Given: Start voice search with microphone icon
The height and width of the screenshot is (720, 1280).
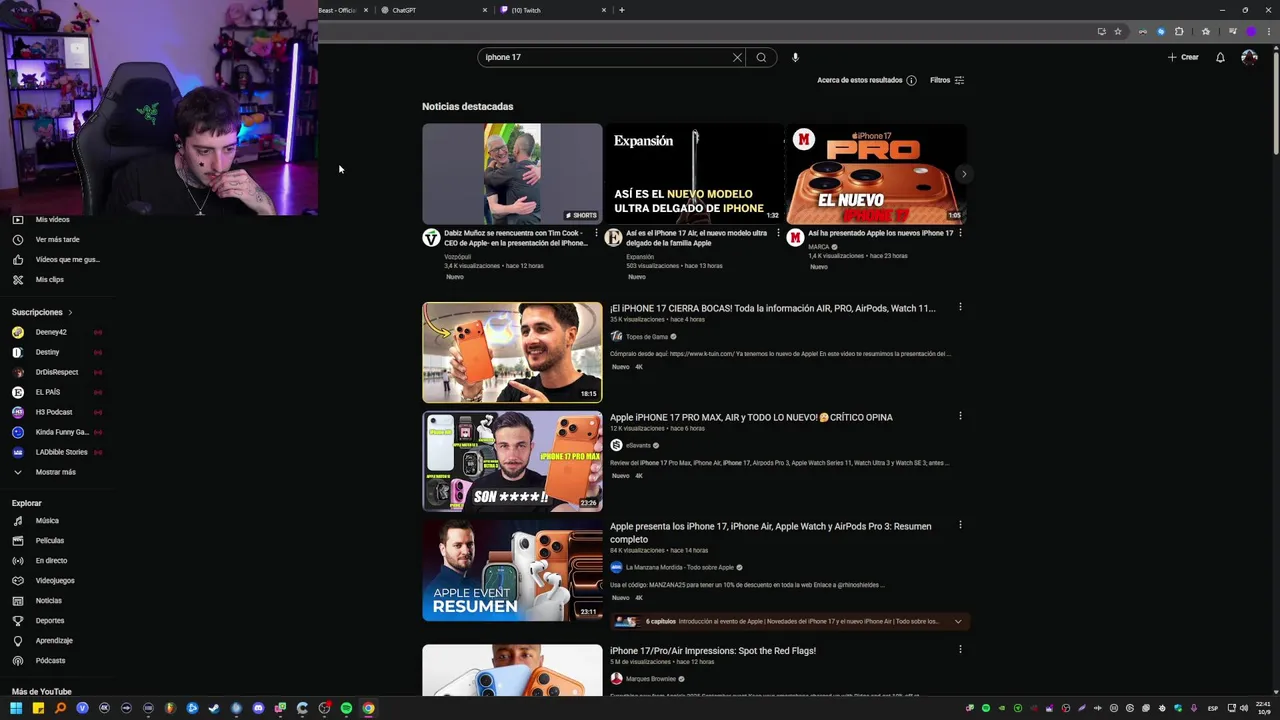Looking at the screenshot, I should tap(795, 57).
